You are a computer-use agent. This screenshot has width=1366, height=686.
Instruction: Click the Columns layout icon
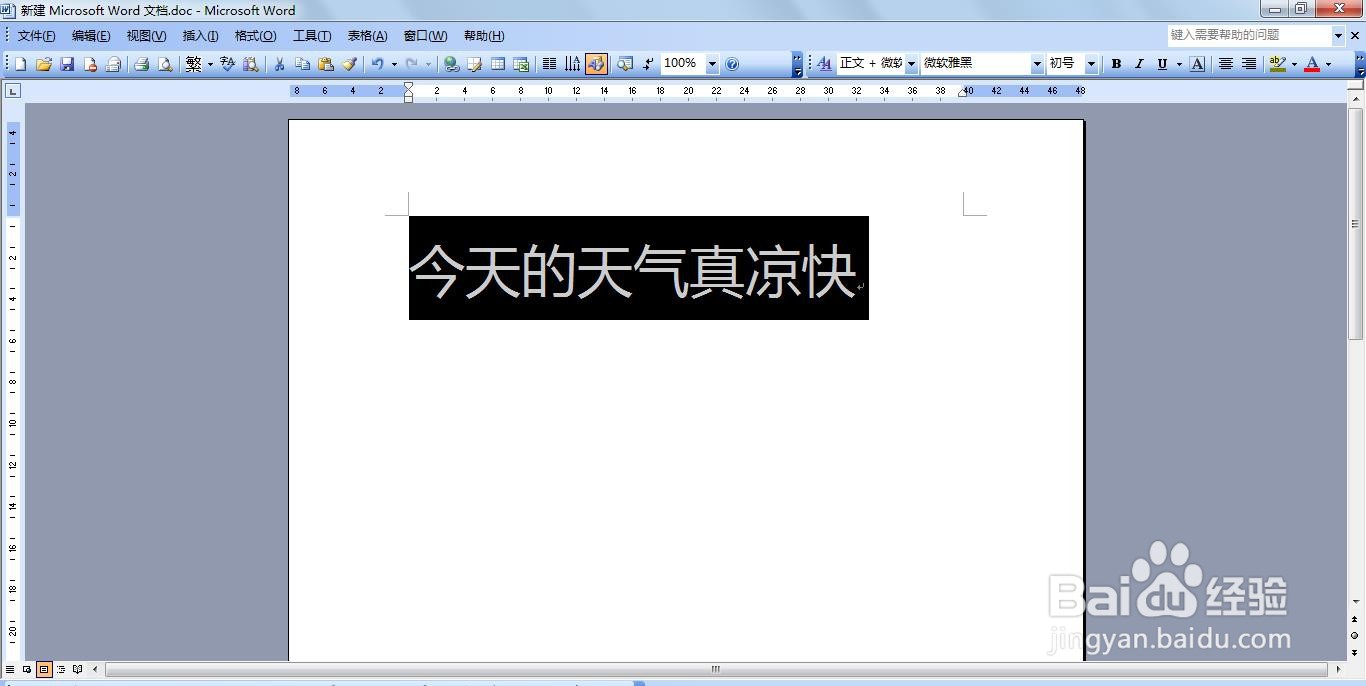(x=549, y=64)
